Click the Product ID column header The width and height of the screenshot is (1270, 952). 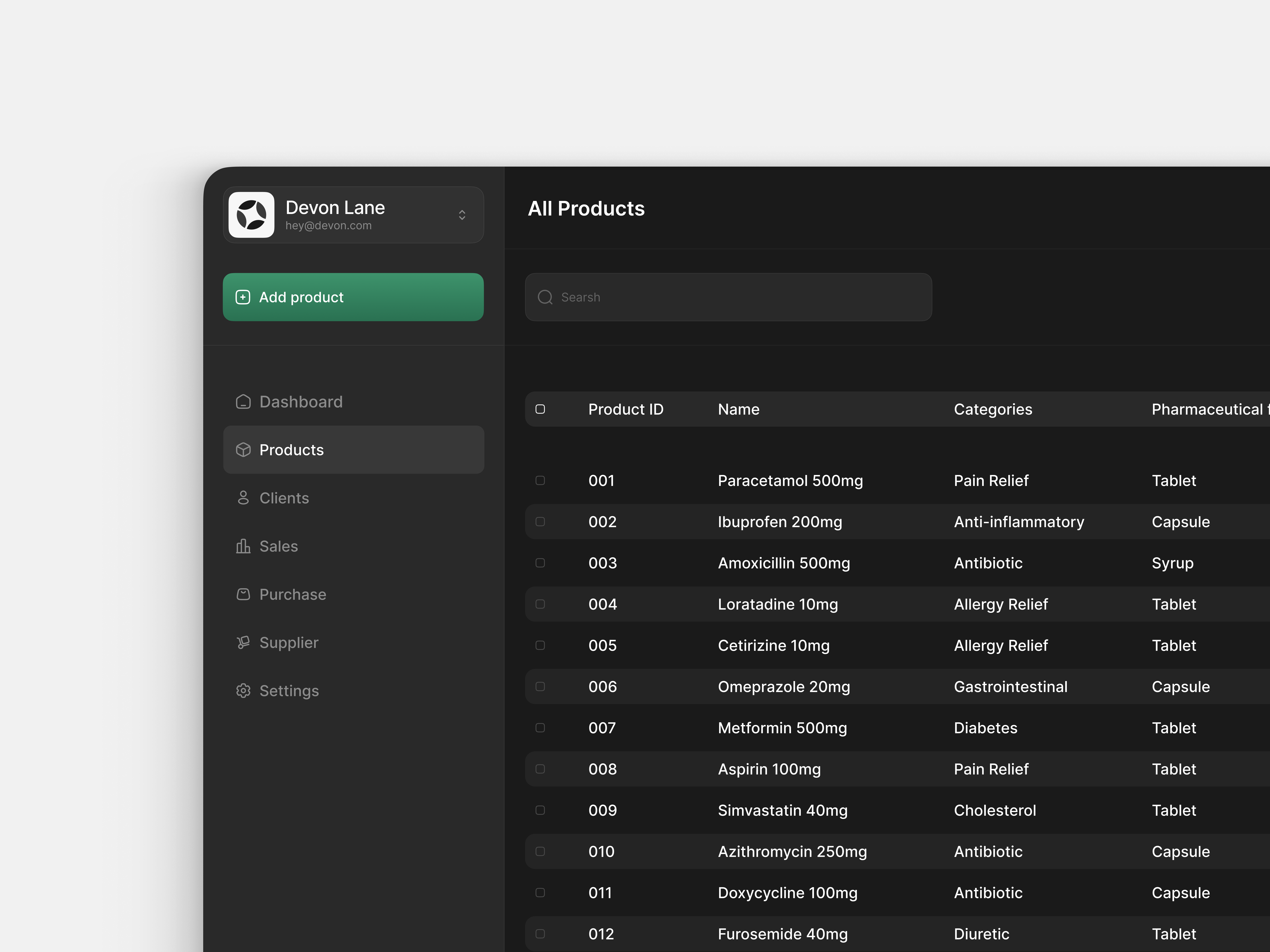[x=626, y=409]
